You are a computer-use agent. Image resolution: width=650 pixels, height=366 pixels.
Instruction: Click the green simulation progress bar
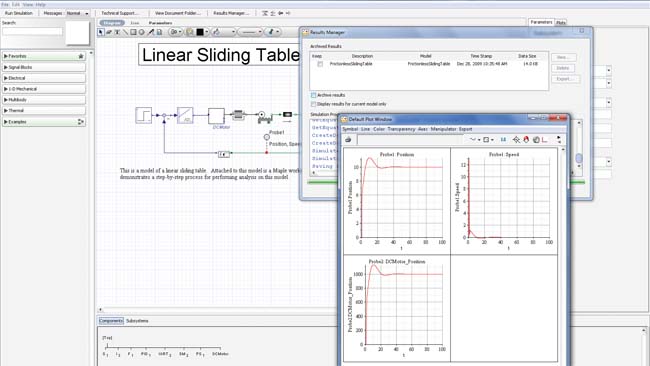(446, 182)
